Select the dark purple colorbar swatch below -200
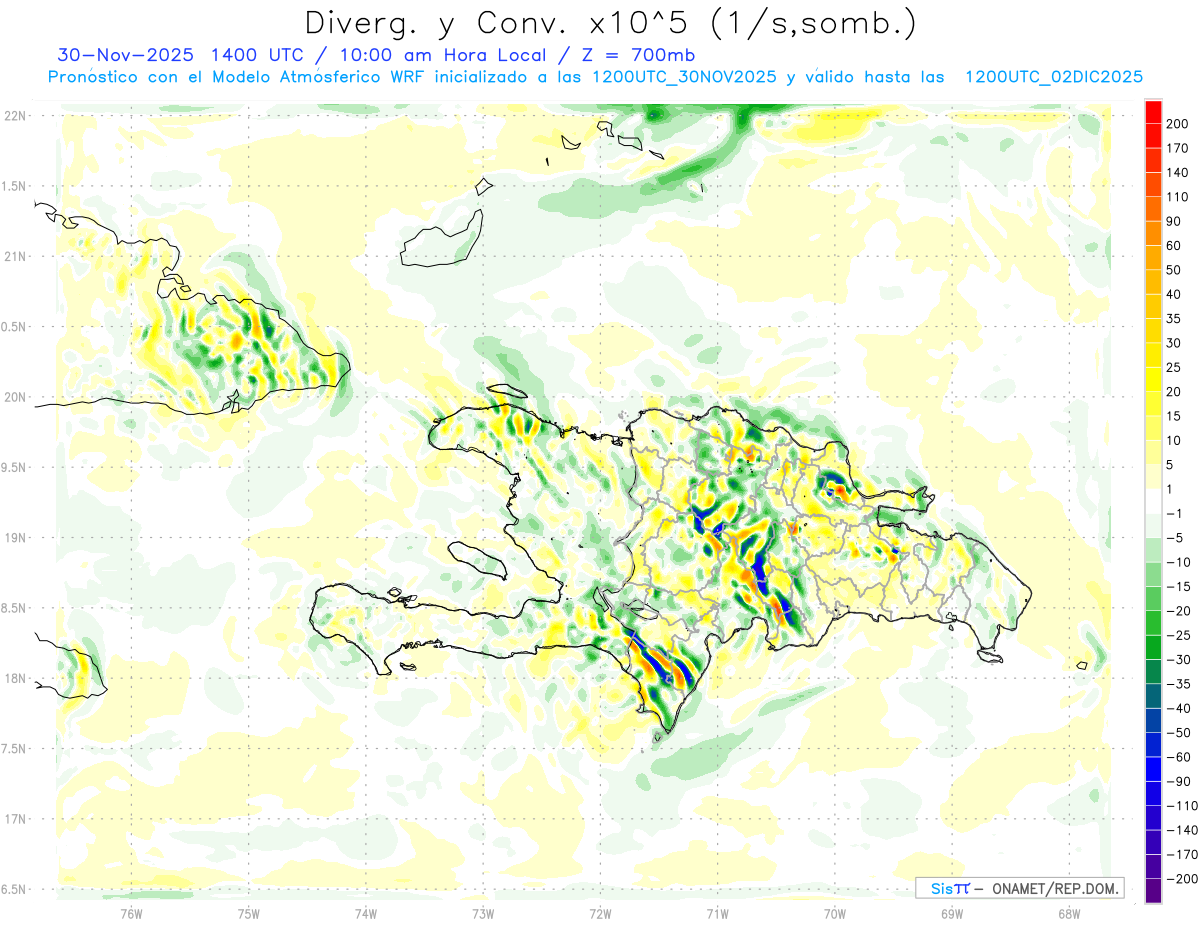Screen dimensions: 1200x927 click(x=1153, y=890)
